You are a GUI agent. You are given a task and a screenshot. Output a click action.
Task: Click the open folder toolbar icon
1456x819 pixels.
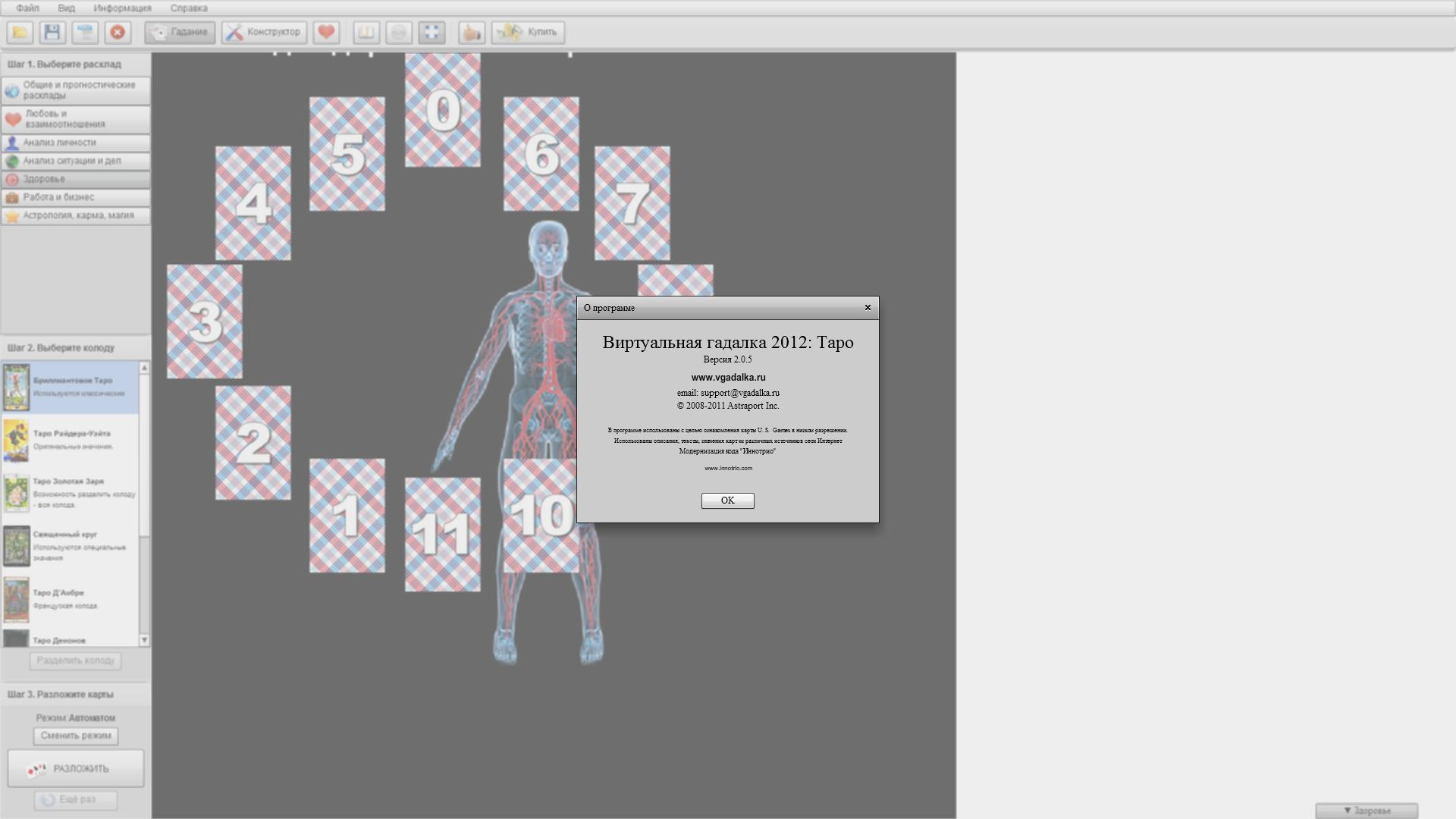20,32
